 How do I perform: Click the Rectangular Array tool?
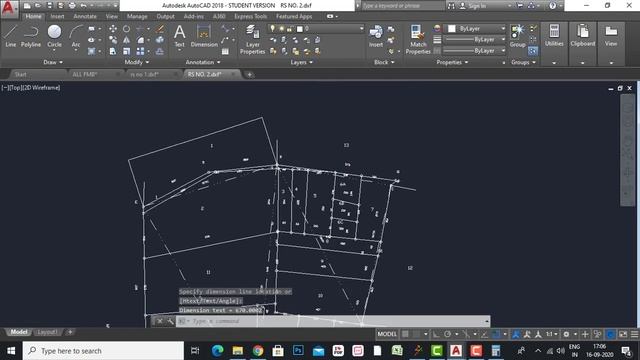(140, 51)
